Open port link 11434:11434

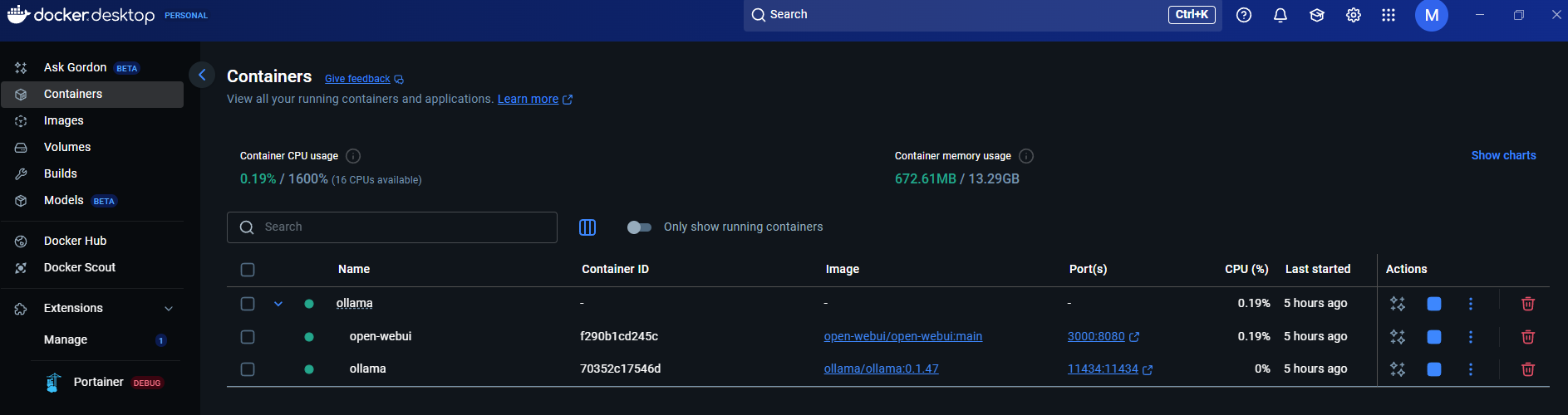[1103, 369]
